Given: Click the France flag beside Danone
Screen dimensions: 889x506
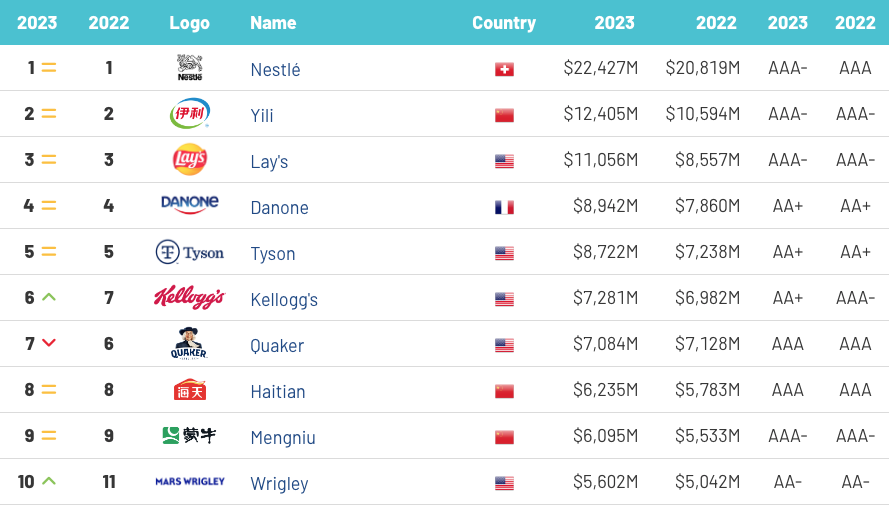Looking at the screenshot, I should [504, 207].
